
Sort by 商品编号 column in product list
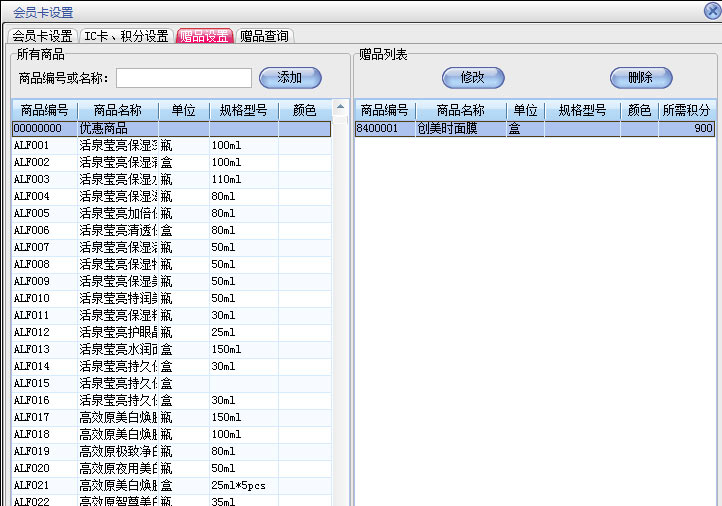44,110
